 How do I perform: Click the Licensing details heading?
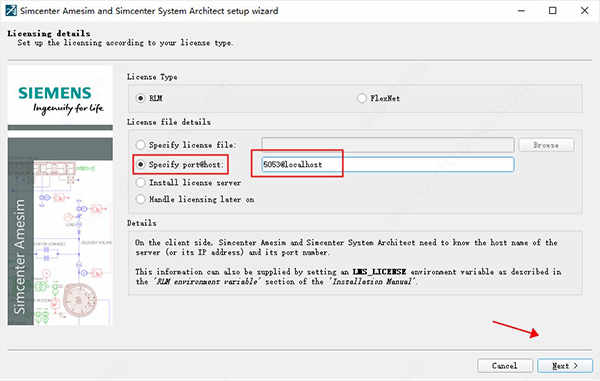[x=49, y=33]
